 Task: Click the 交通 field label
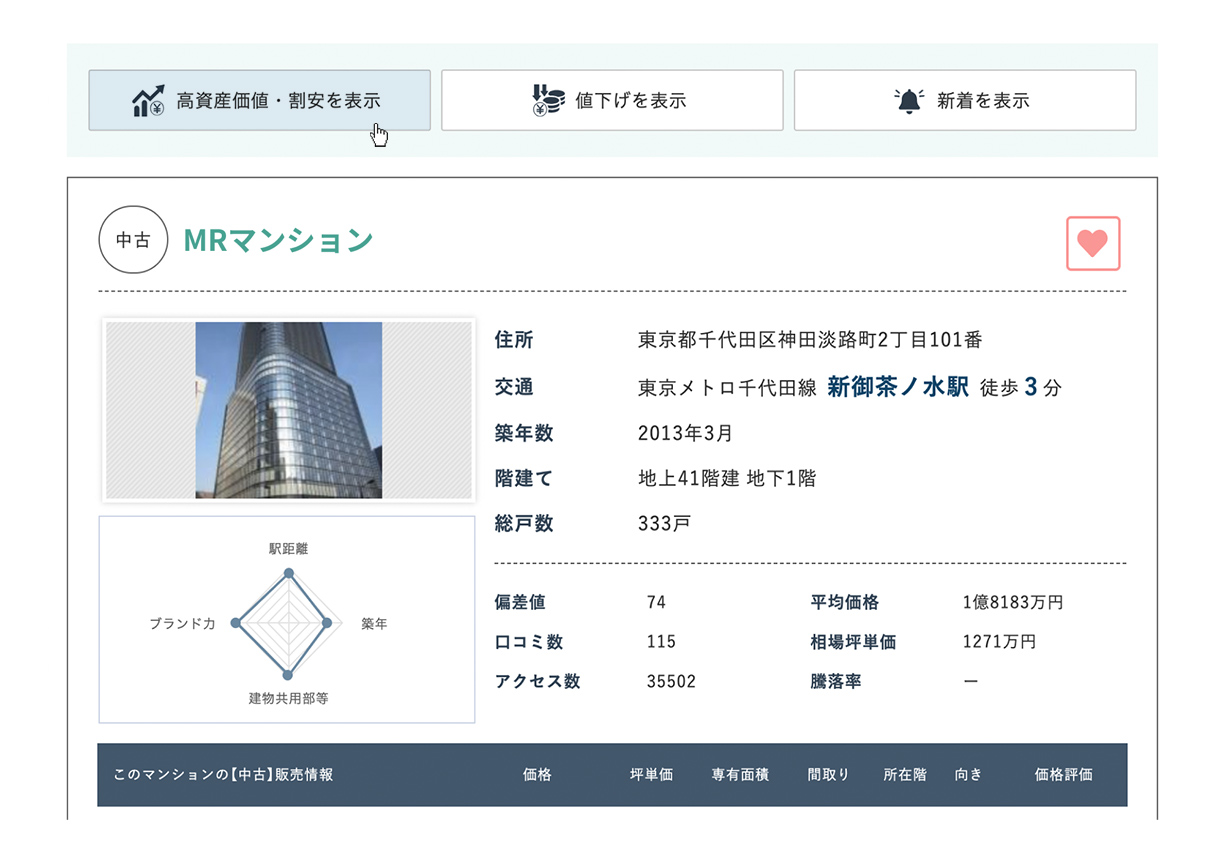[x=514, y=387]
